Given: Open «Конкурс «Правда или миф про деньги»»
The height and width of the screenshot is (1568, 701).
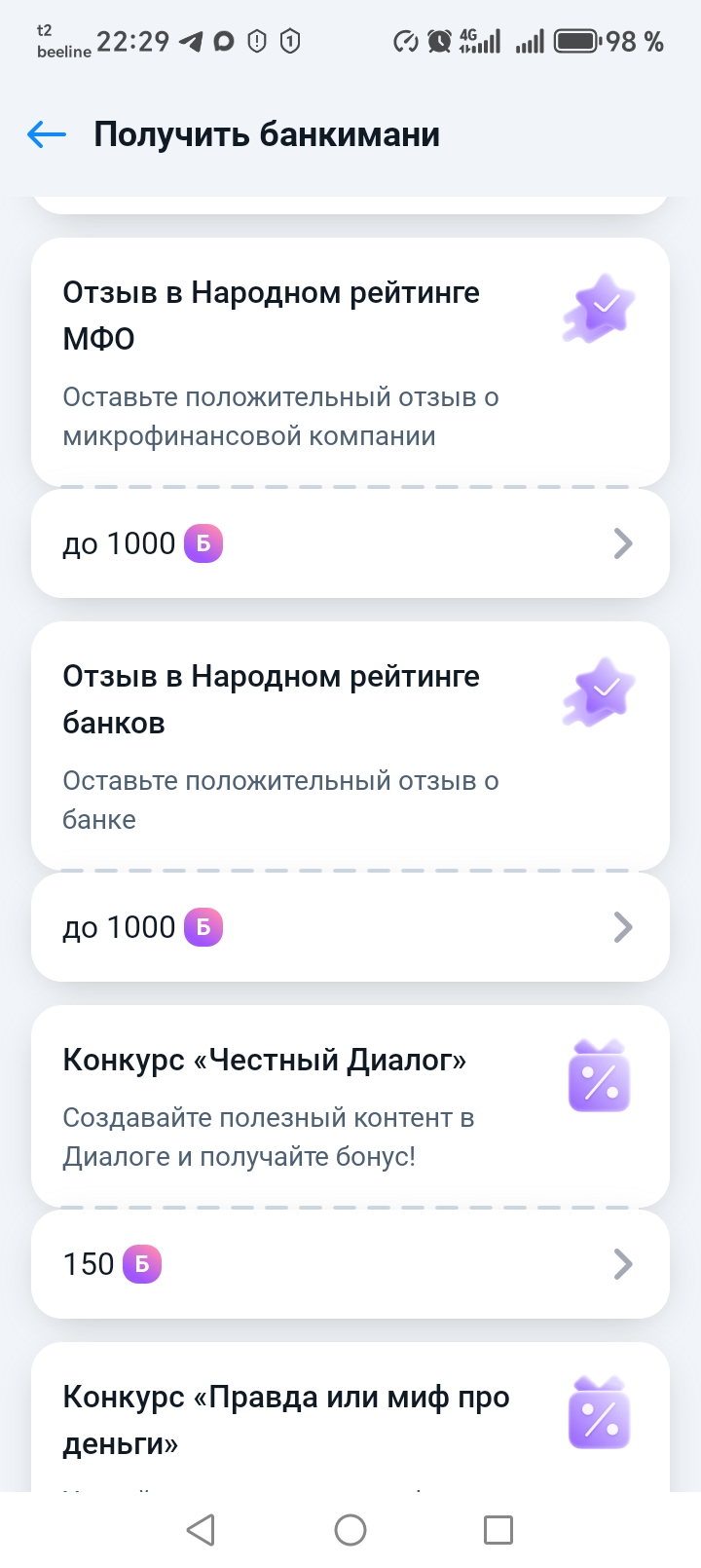Looking at the screenshot, I should [x=286, y=1419].
